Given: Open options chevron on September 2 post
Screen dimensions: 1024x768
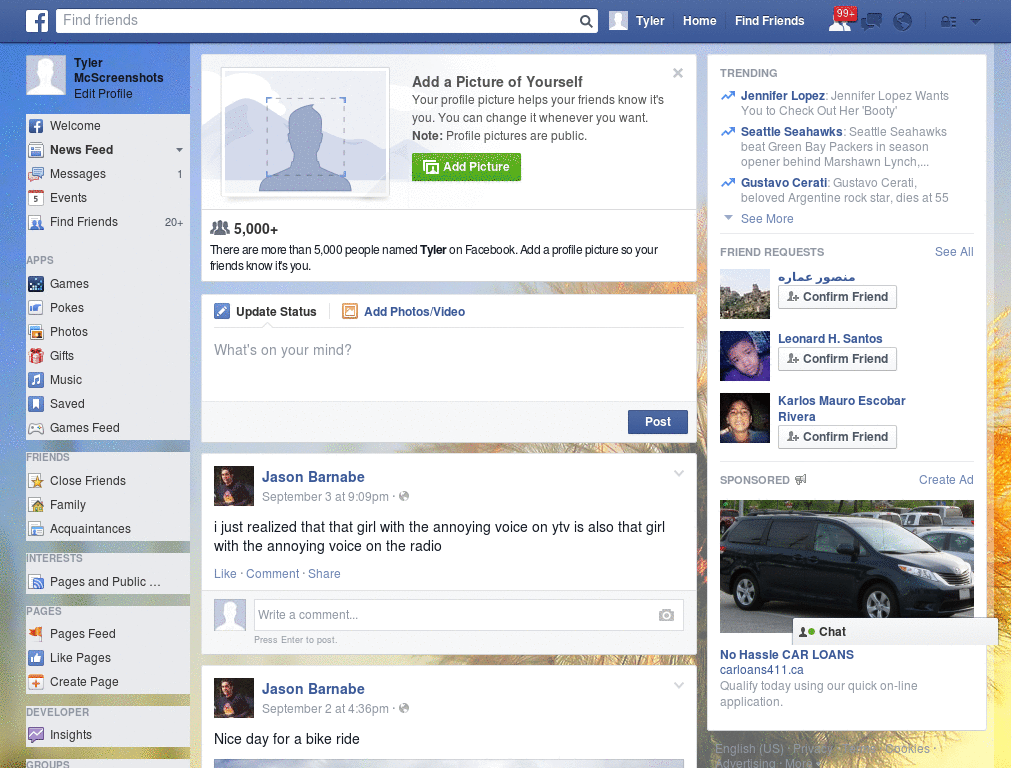Looking at the screenshot, I should (x=679, y=686).
